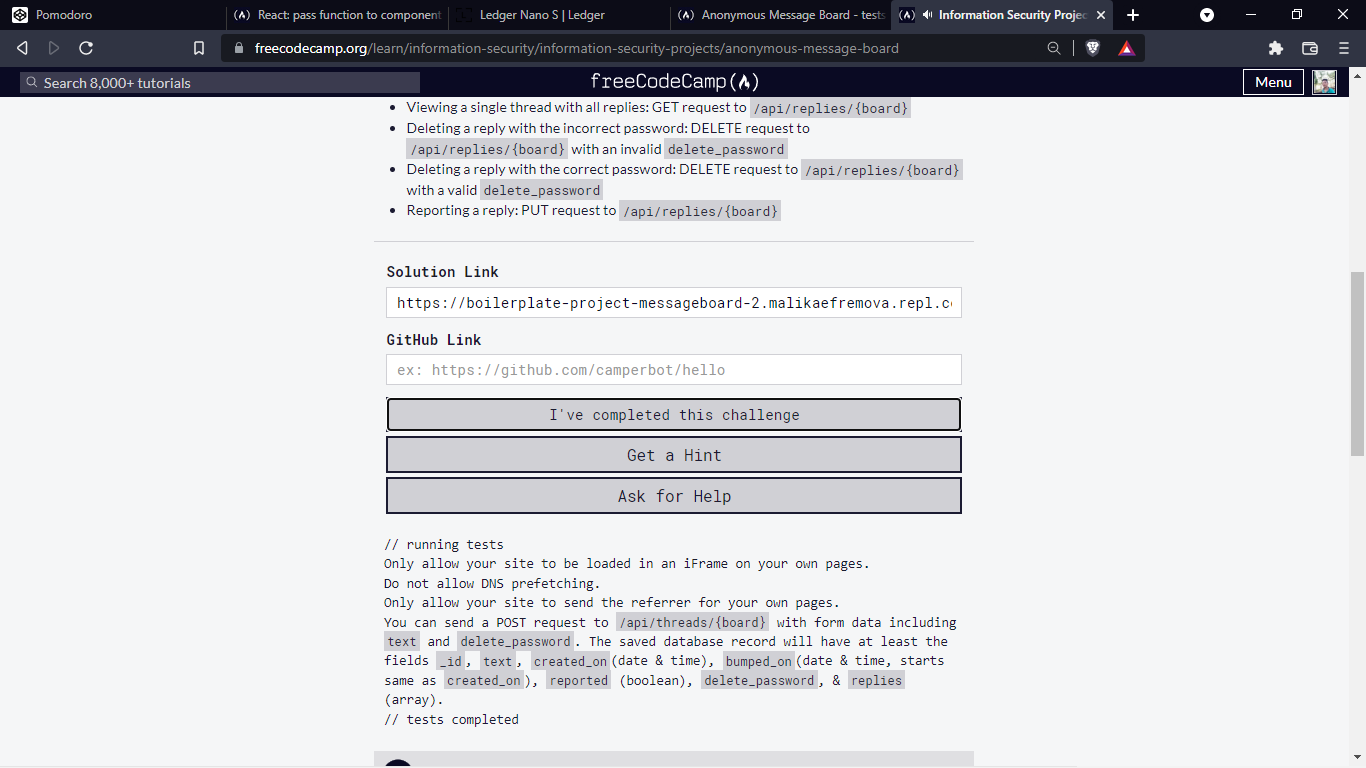Open the freeCodeCamp Menu

[x=1273, y=82]
